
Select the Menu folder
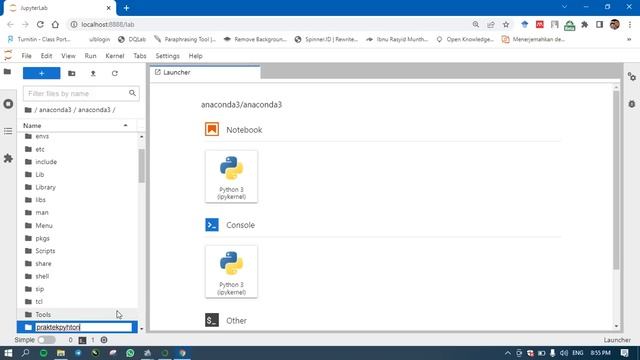tap(78, 226)
